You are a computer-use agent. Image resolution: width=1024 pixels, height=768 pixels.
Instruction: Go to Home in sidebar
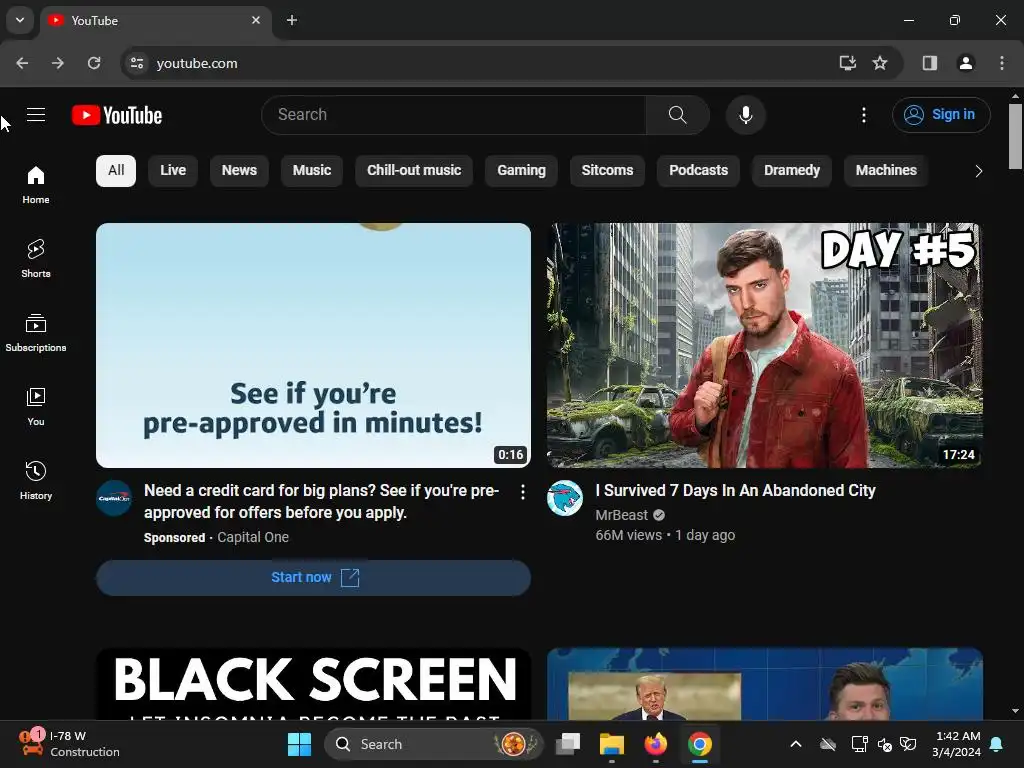[x=36, y=185]
